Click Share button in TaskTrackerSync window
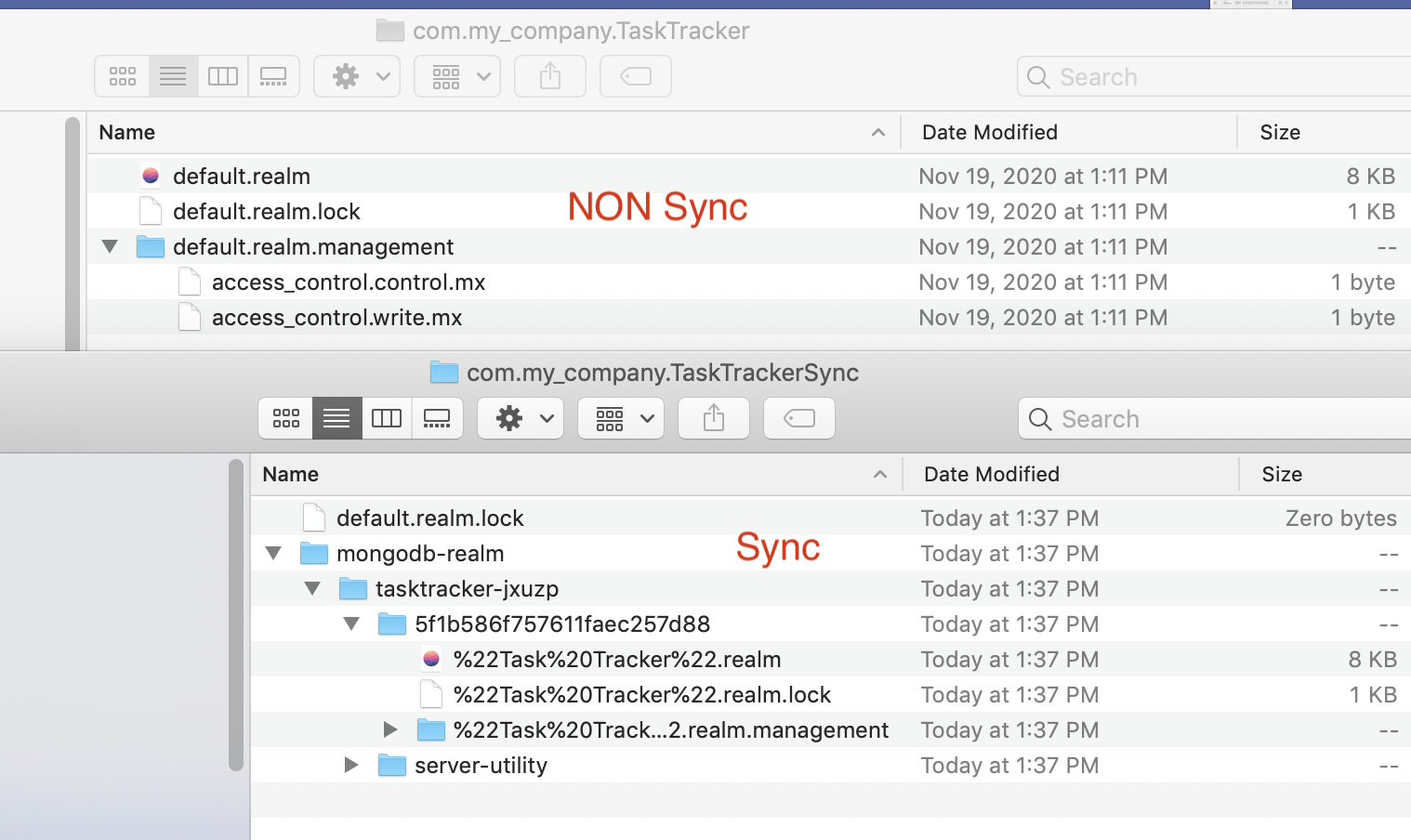This screenshot has width=1411, height=840. click(713, 418)
